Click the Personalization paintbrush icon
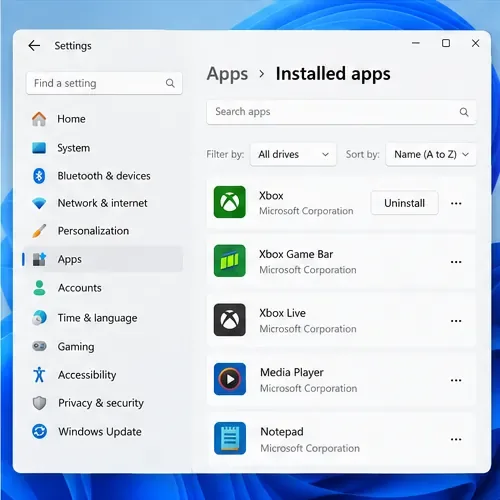 (39, 231)
